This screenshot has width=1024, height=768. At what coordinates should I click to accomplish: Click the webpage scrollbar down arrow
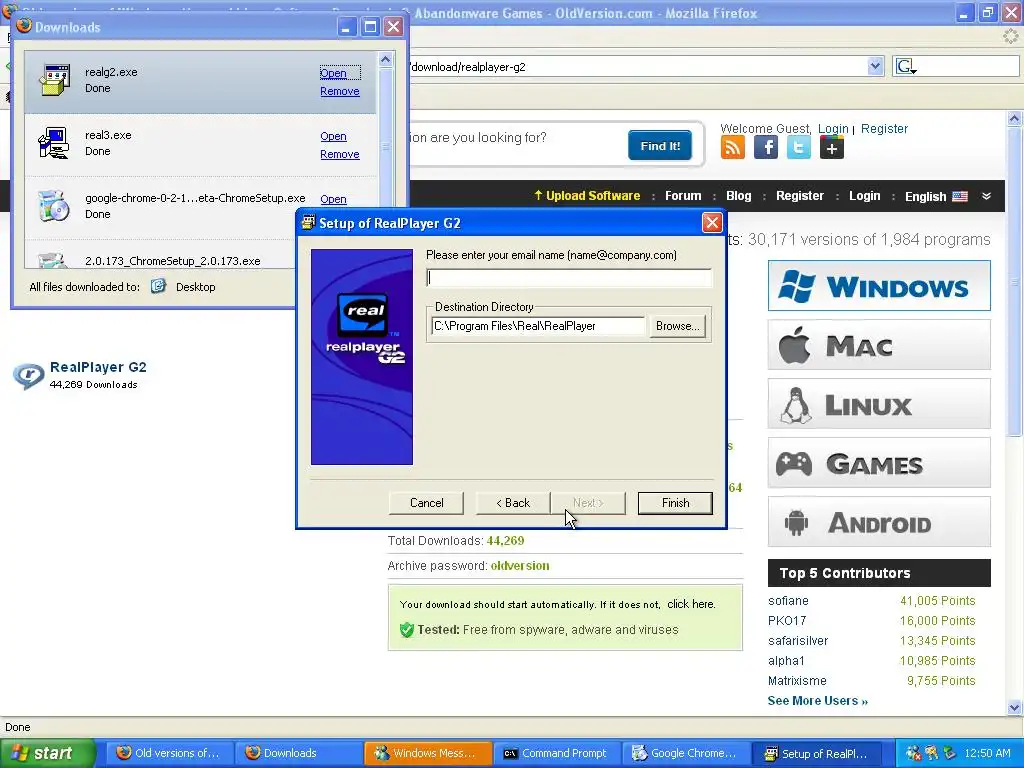[x=1014, y=707]
